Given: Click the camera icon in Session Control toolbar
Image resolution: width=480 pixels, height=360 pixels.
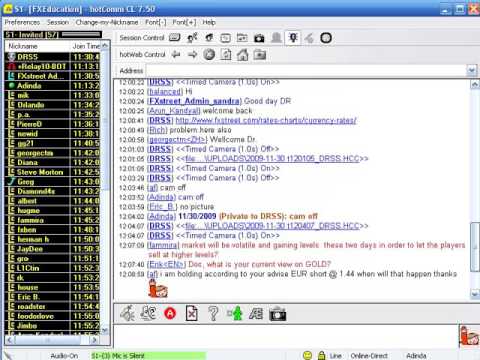Looking at the screenshot, I should [x=259, y=38].
